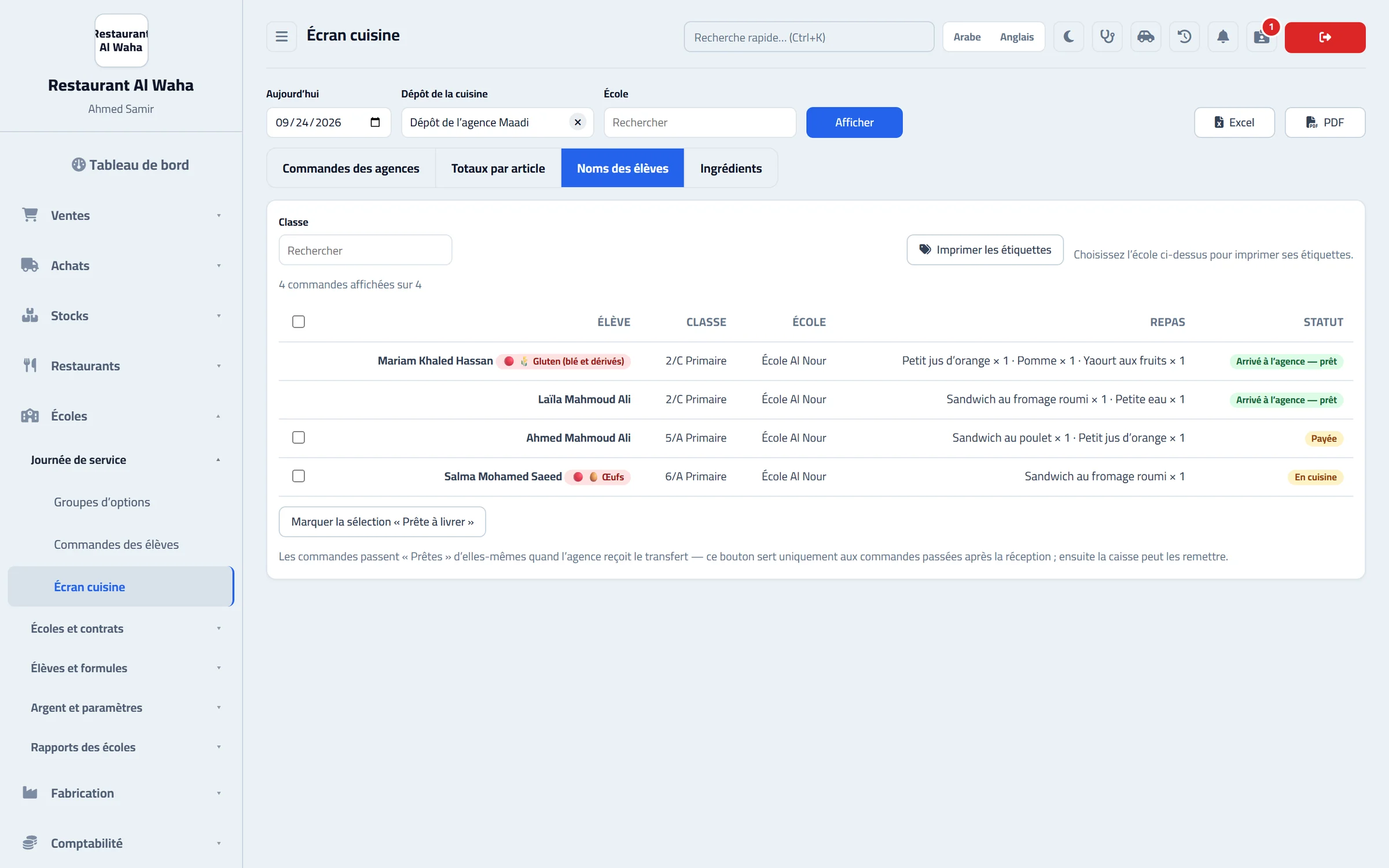The width and height of the screenshot is (1389, 868).
Task: Clear the Dépôt de l'agence Maadi selection
Action: pos(578,122)
